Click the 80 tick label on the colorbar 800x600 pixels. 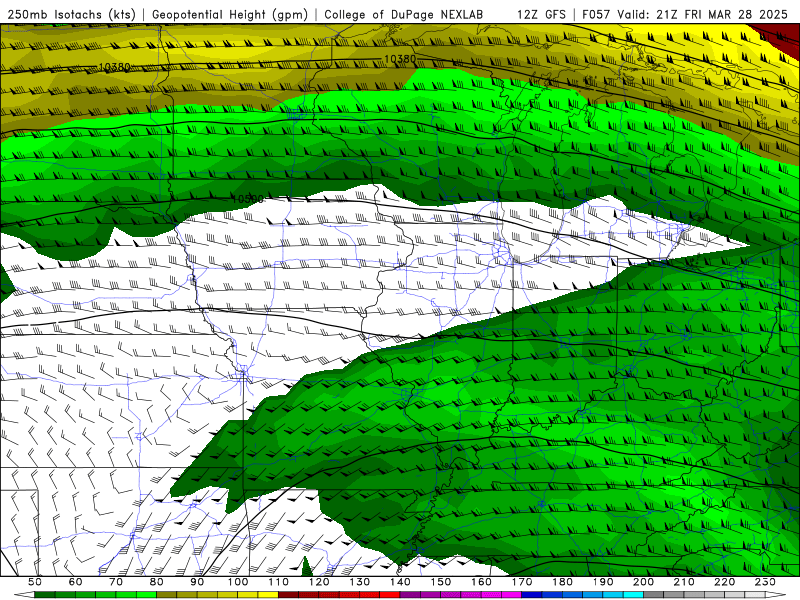(157, 582)
